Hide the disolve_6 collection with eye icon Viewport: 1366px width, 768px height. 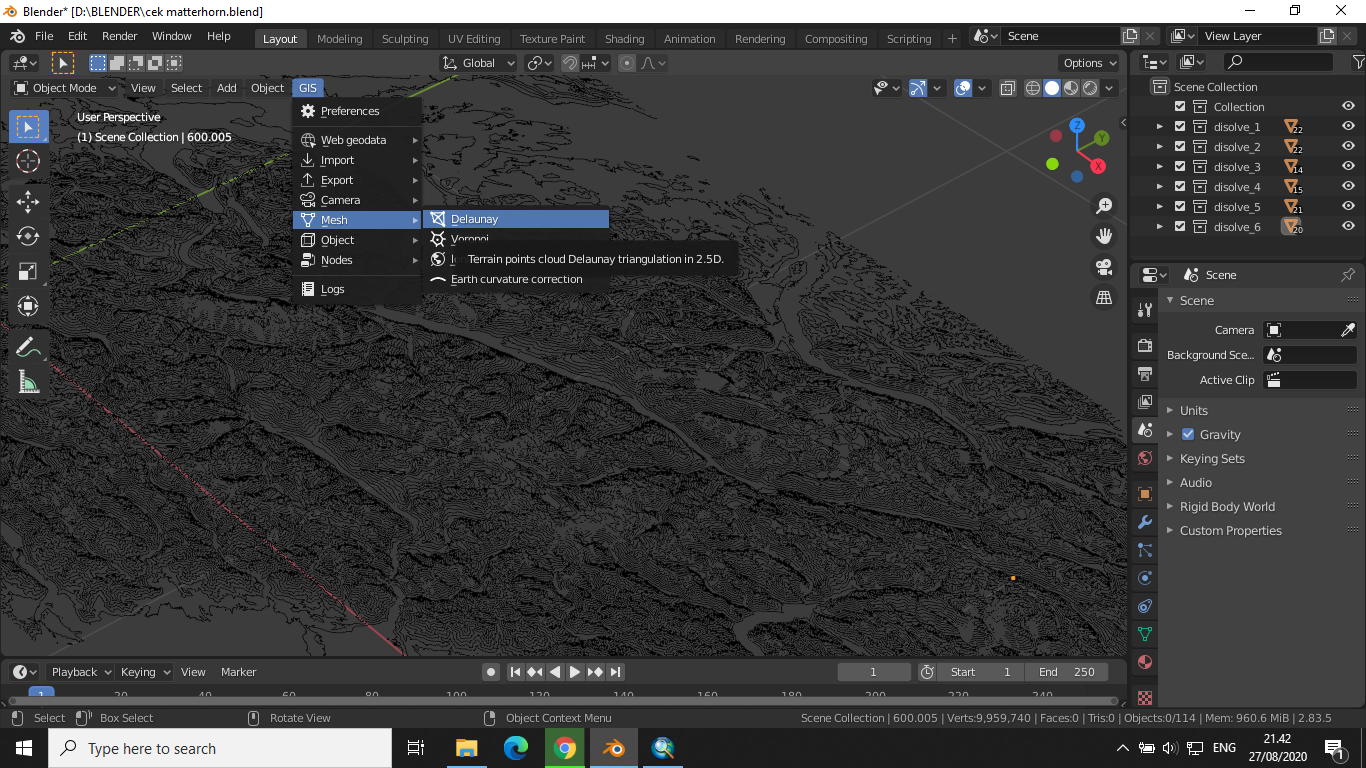click(1348, 227)
